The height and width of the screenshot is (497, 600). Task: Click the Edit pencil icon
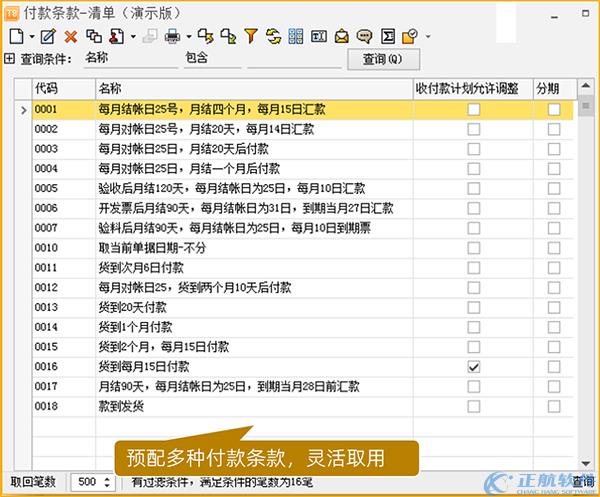click(x=48, y=37)
